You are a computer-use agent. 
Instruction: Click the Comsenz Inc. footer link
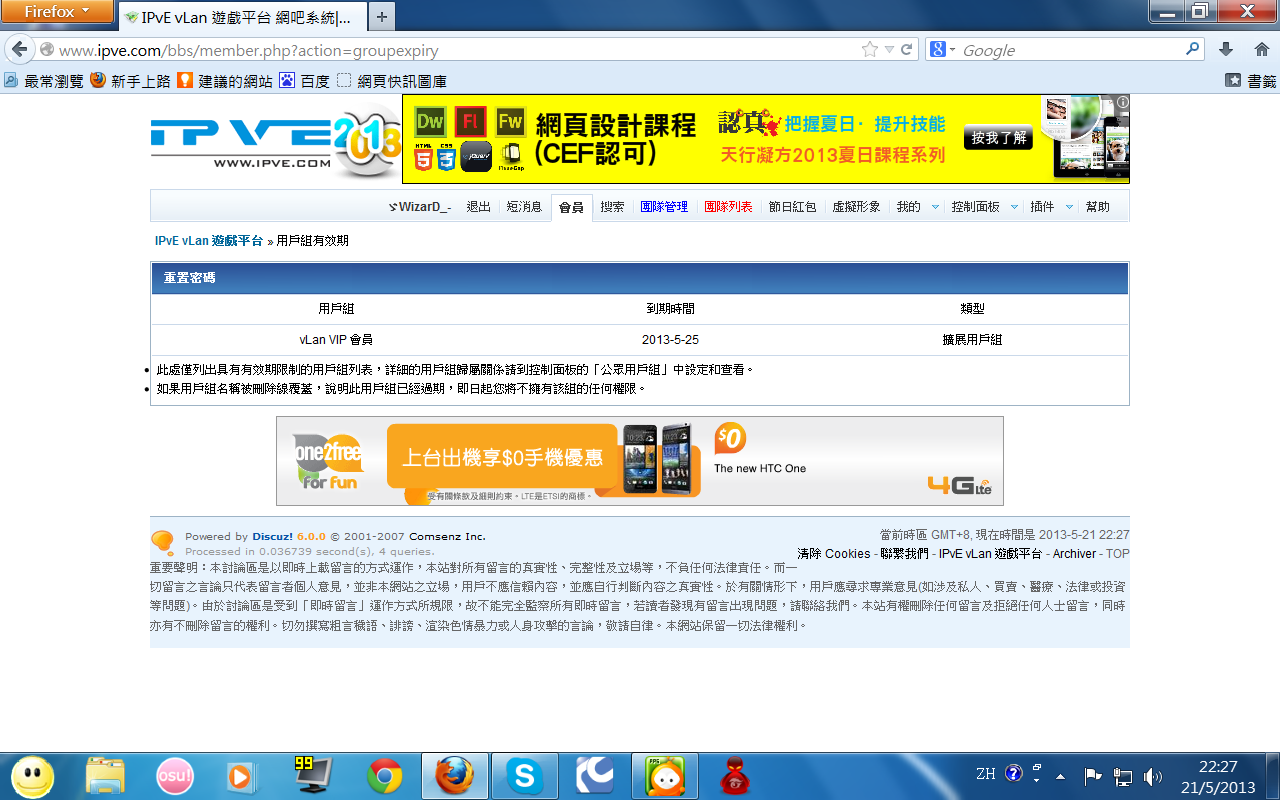(x=447, y=537)
